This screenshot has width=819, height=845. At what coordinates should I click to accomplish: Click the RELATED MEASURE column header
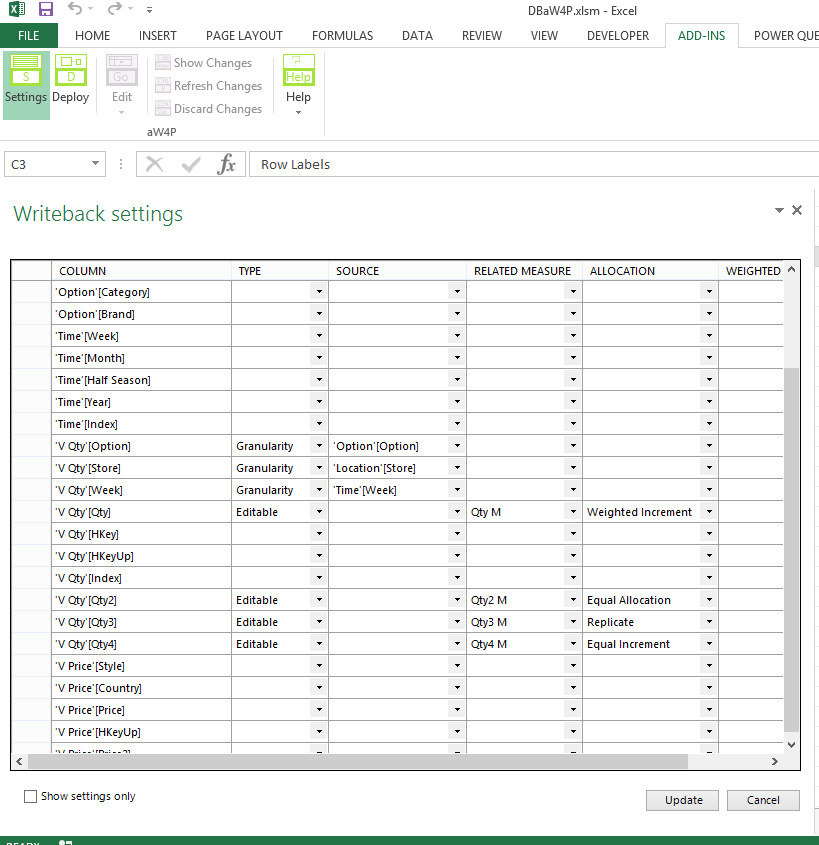[524, 271]
